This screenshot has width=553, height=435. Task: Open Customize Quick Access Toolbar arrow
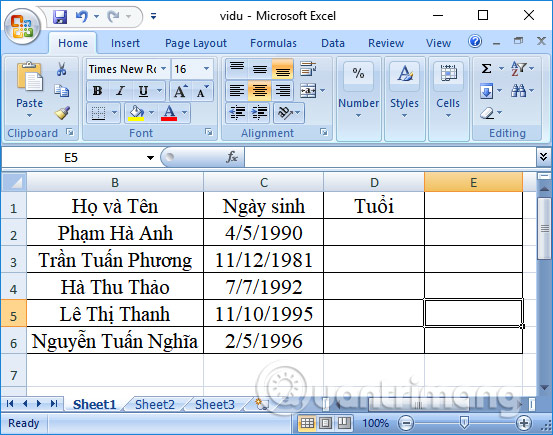tap(153, 17)
